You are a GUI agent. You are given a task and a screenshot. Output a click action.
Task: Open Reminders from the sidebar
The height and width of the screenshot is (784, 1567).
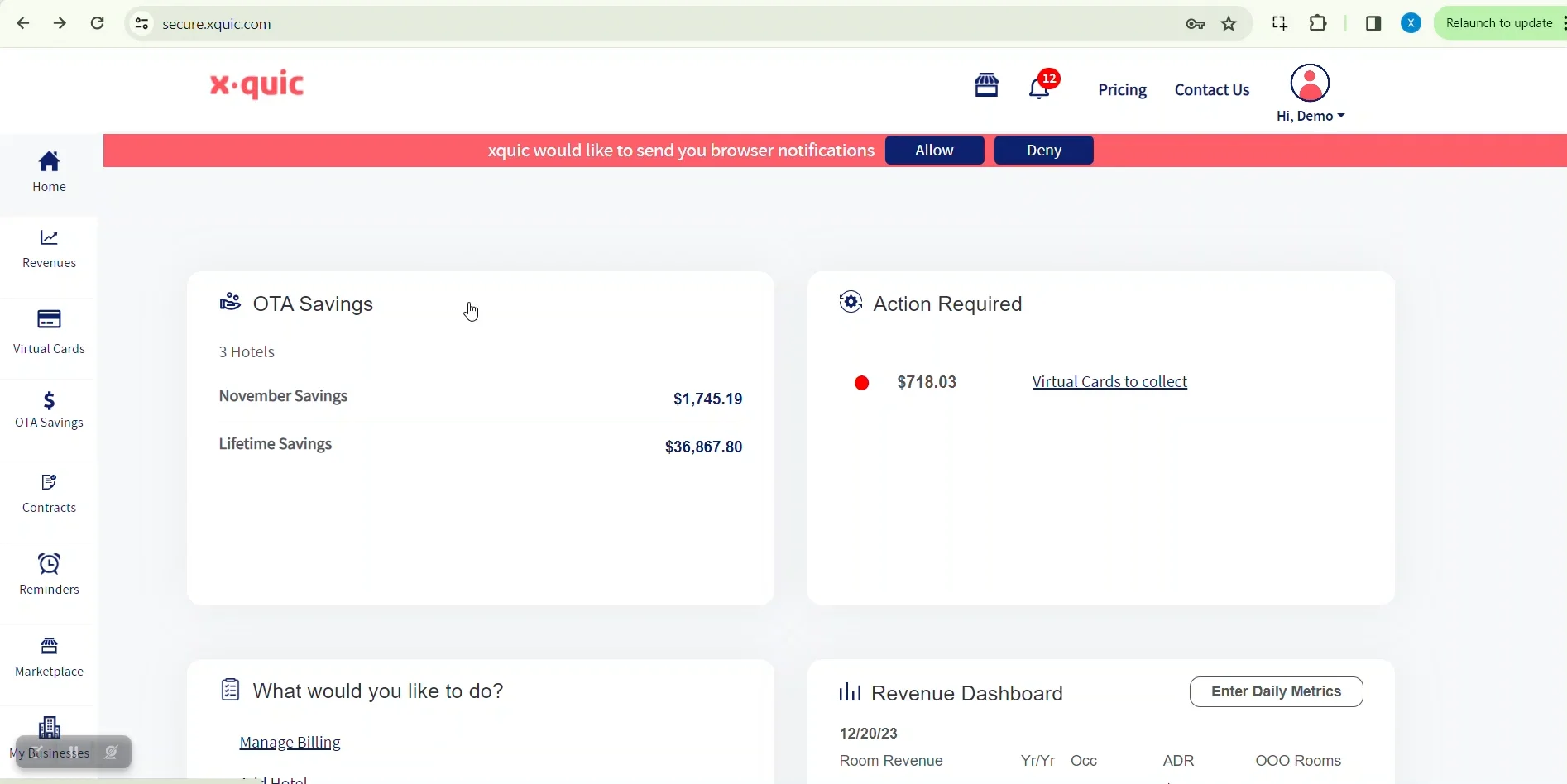point(49,575)
